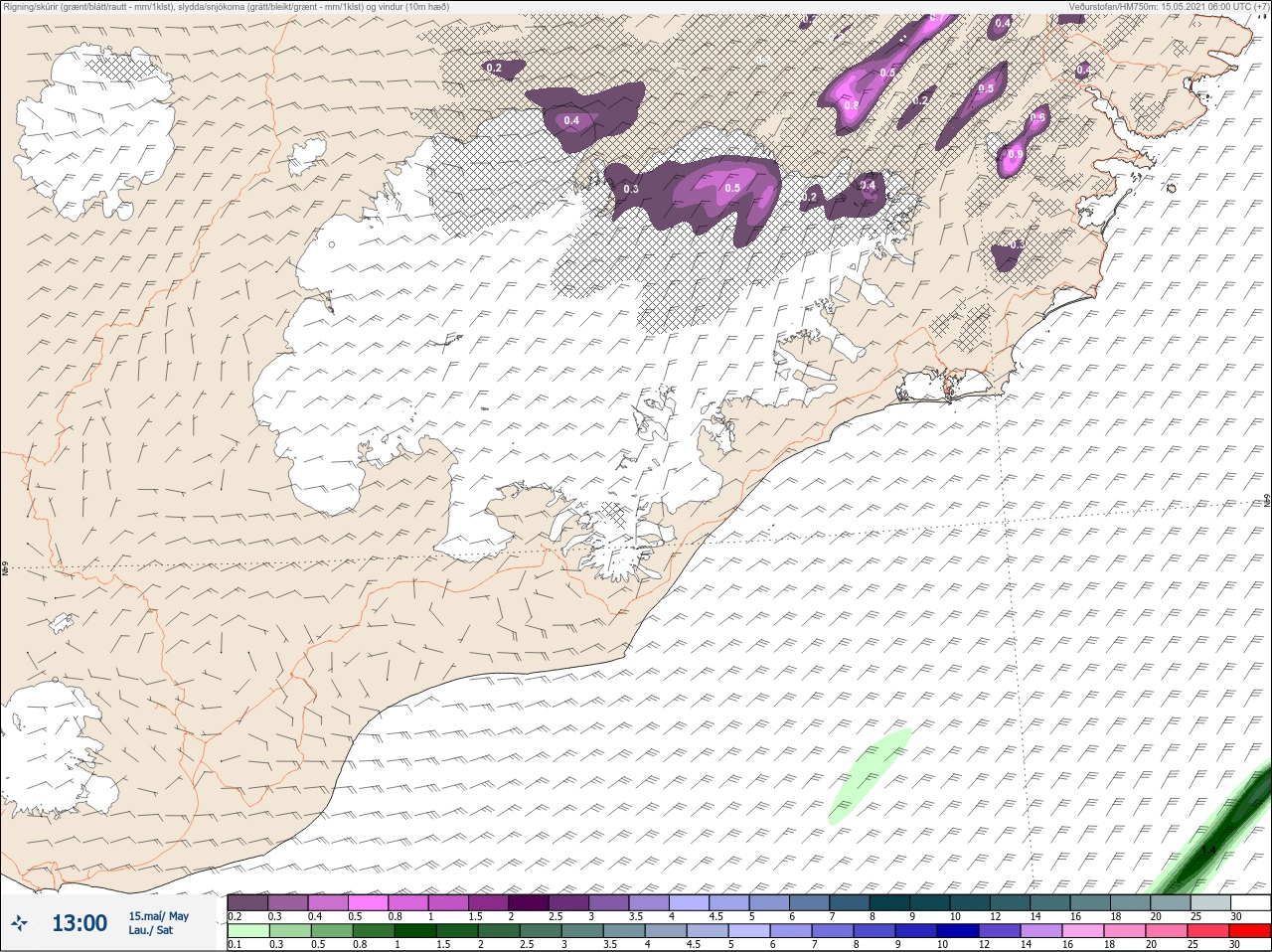This screenshot has height=952, width=1272.
Task: Select the light purple lower legend swatch labeled 14
Action: point(1041,932)
